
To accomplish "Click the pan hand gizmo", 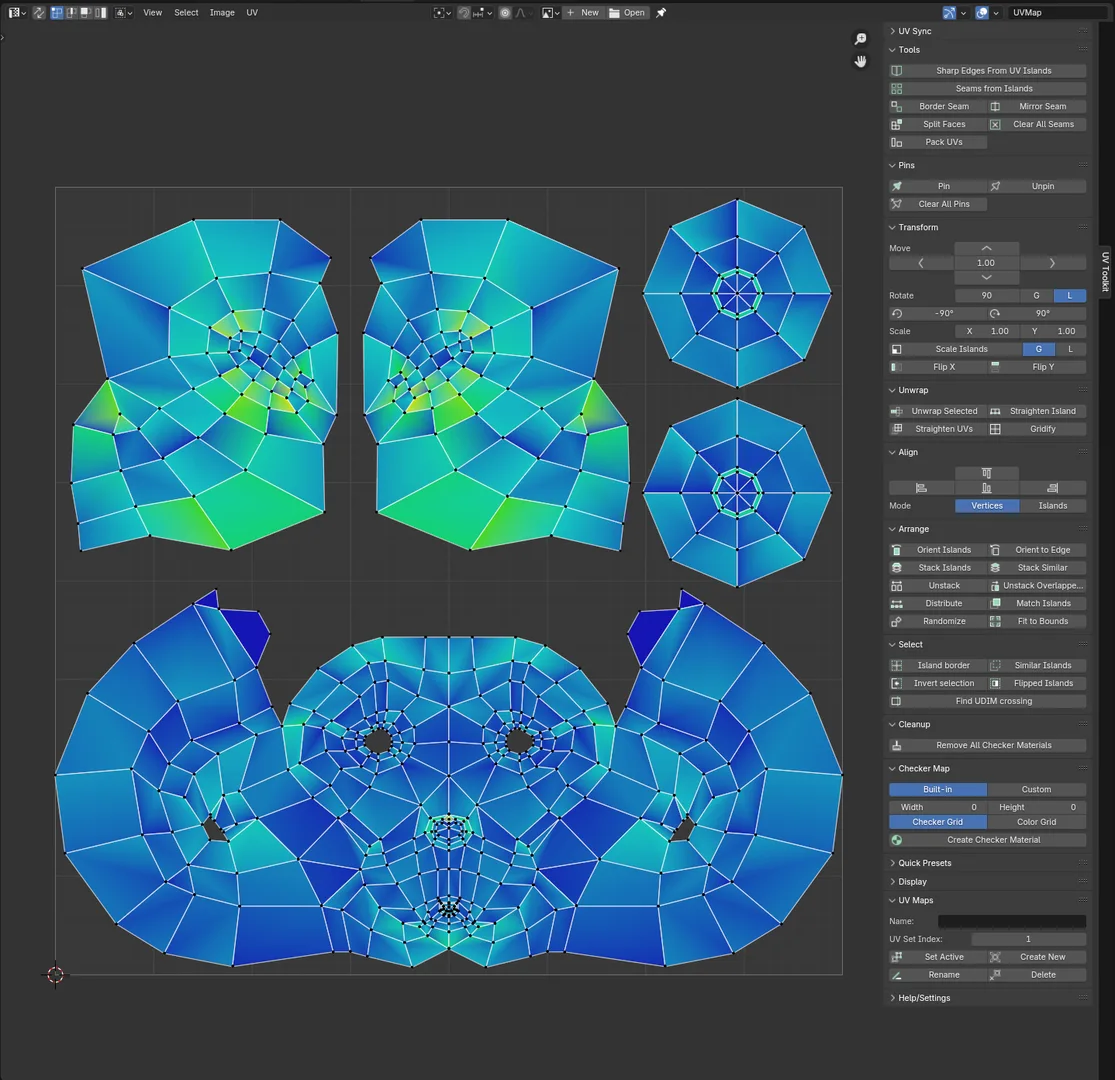I will pyautogui.click(x=860, y=62).
